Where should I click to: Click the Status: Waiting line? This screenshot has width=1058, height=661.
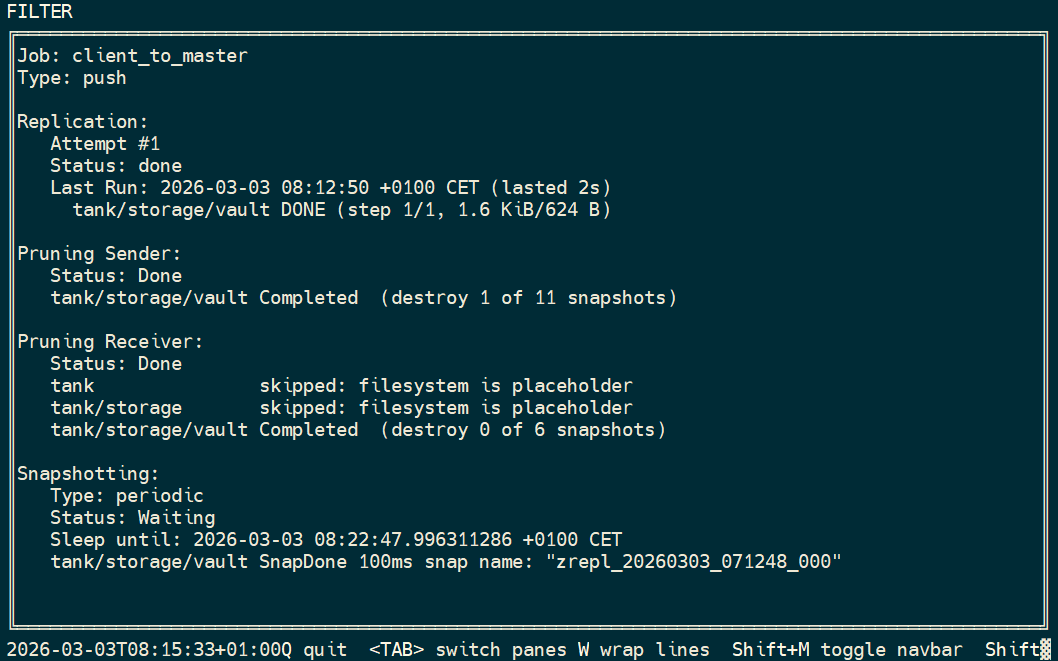(133, 518)
